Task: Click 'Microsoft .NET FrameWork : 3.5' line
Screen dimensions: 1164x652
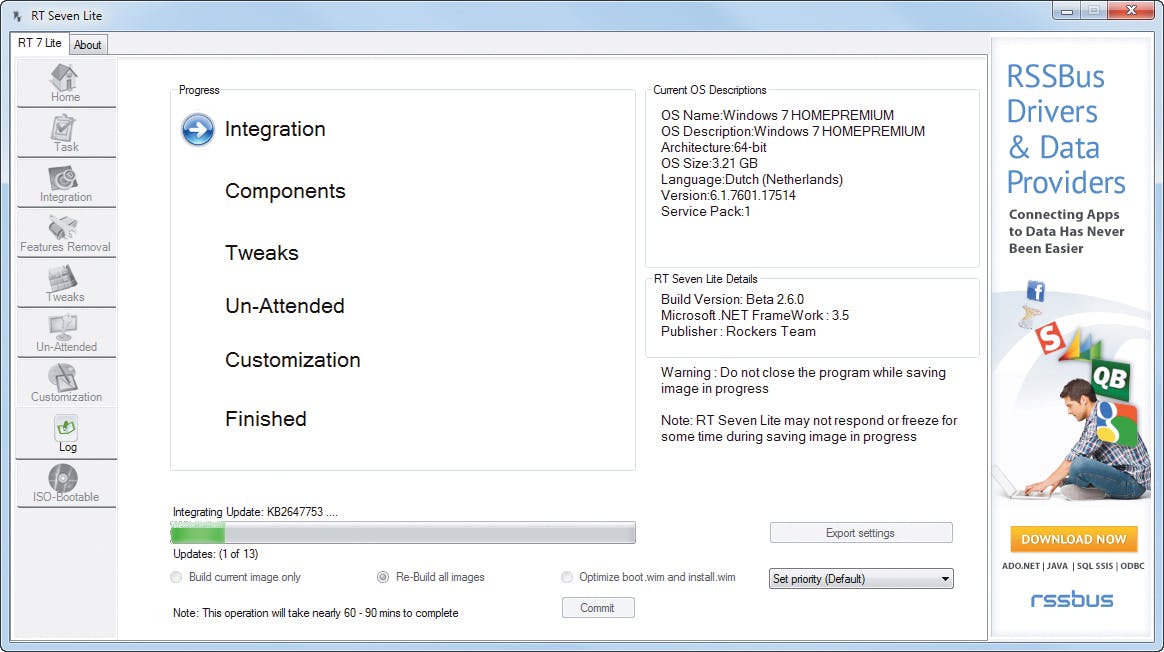Action: pyautogui.click(x=755, y=316)
